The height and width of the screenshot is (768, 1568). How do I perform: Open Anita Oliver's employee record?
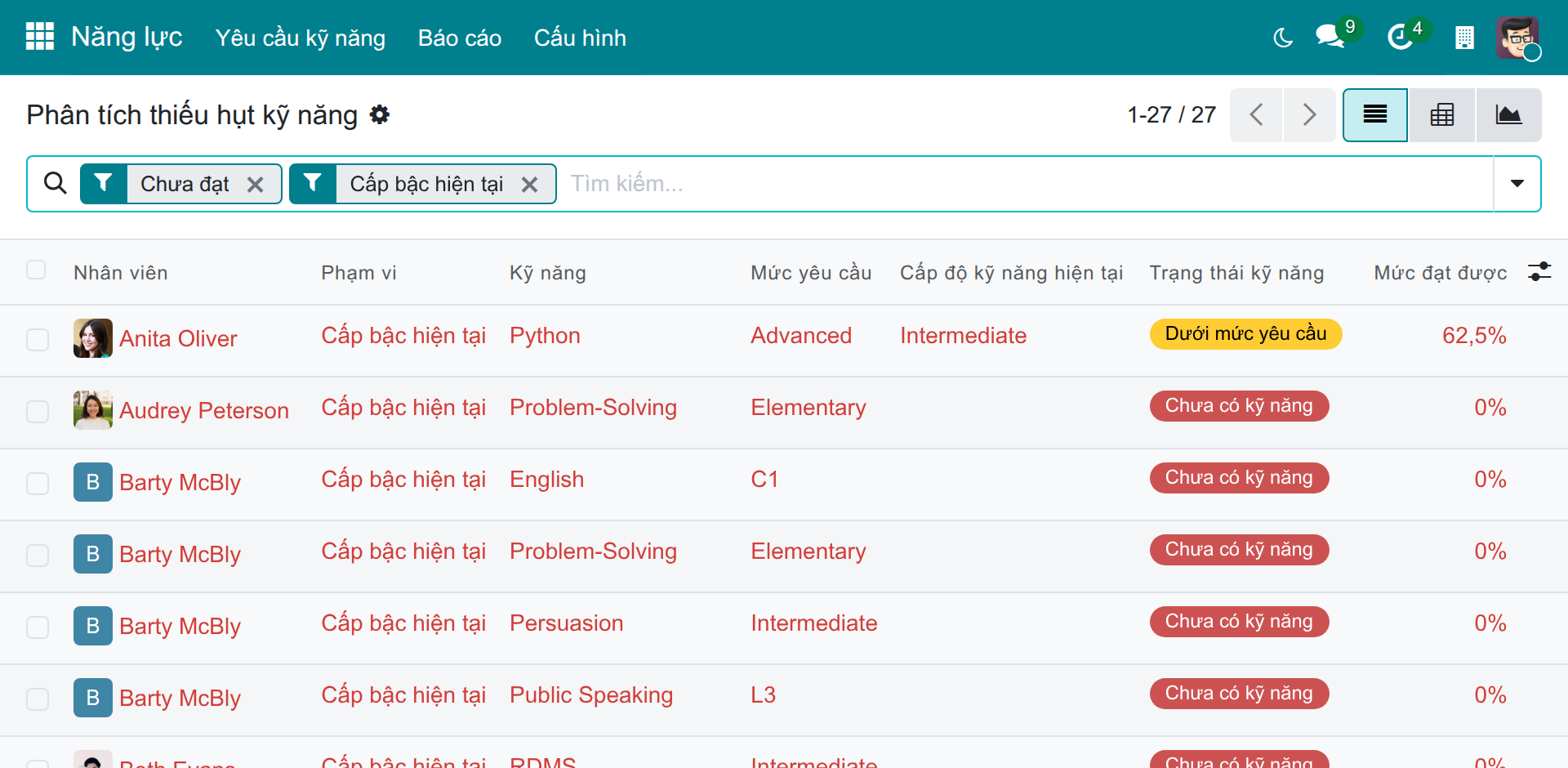(178, 338)
